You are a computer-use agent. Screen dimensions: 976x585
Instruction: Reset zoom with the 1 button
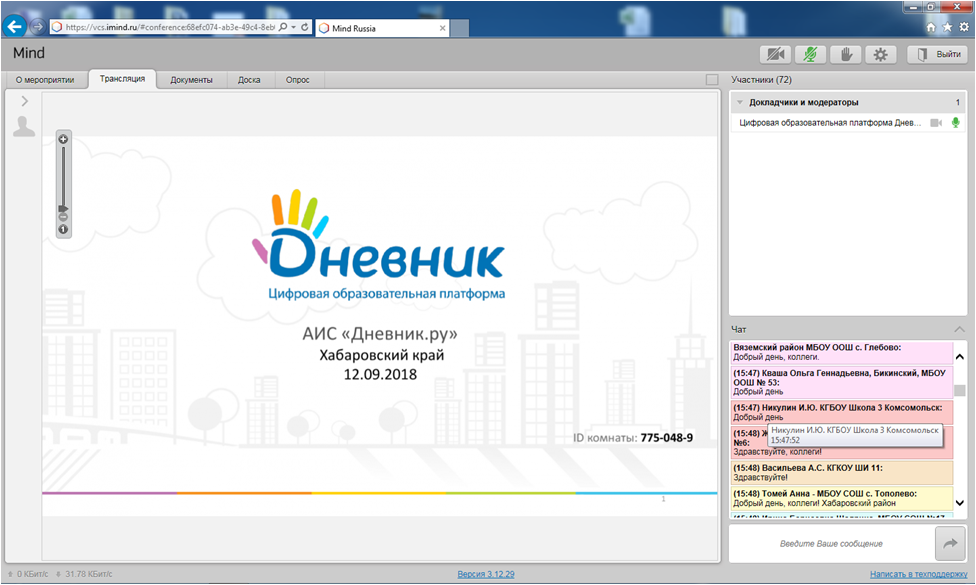pyautogui.click(x=63, y=230)
